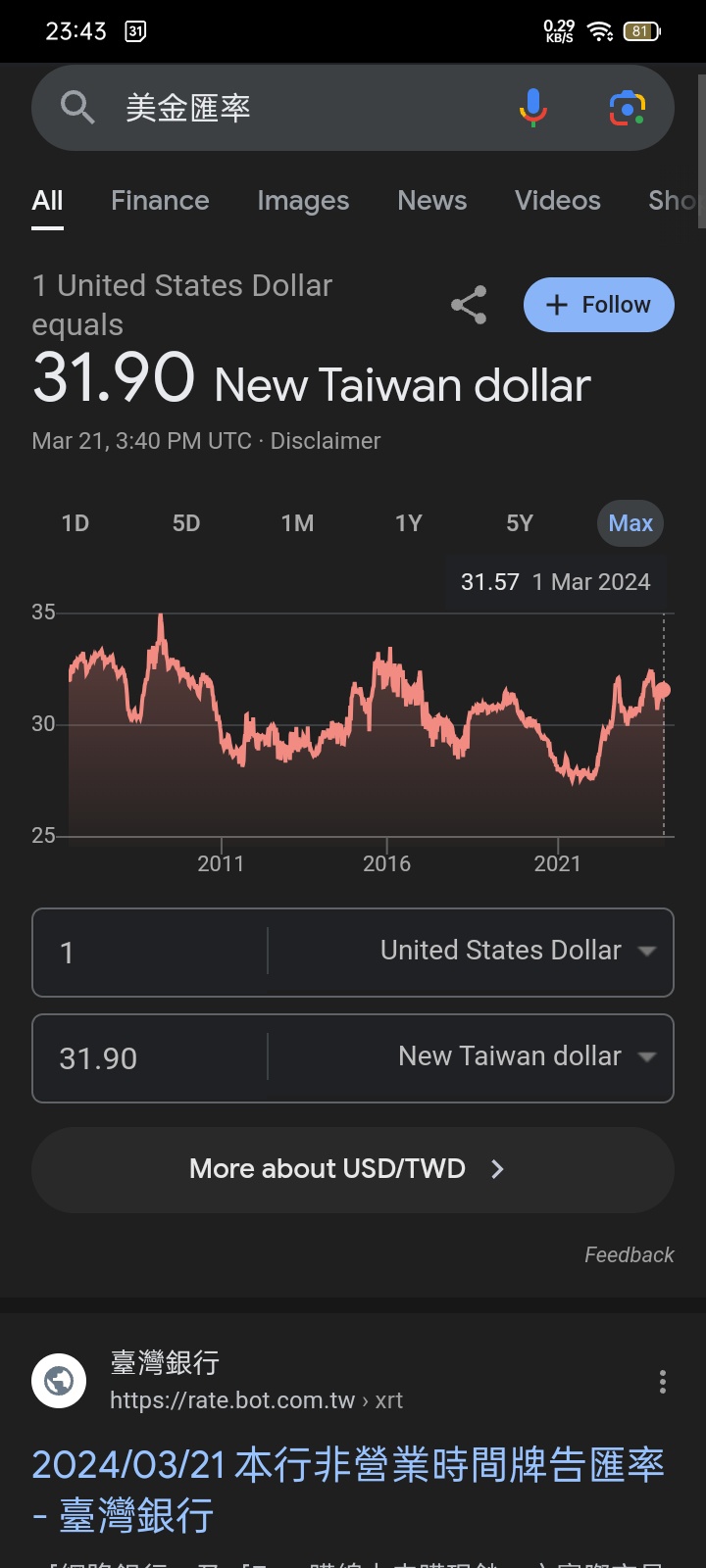This screenshot has width=706, height=1568.
Task: Switch to the Finance tab
Action: (x=160, y=201)
